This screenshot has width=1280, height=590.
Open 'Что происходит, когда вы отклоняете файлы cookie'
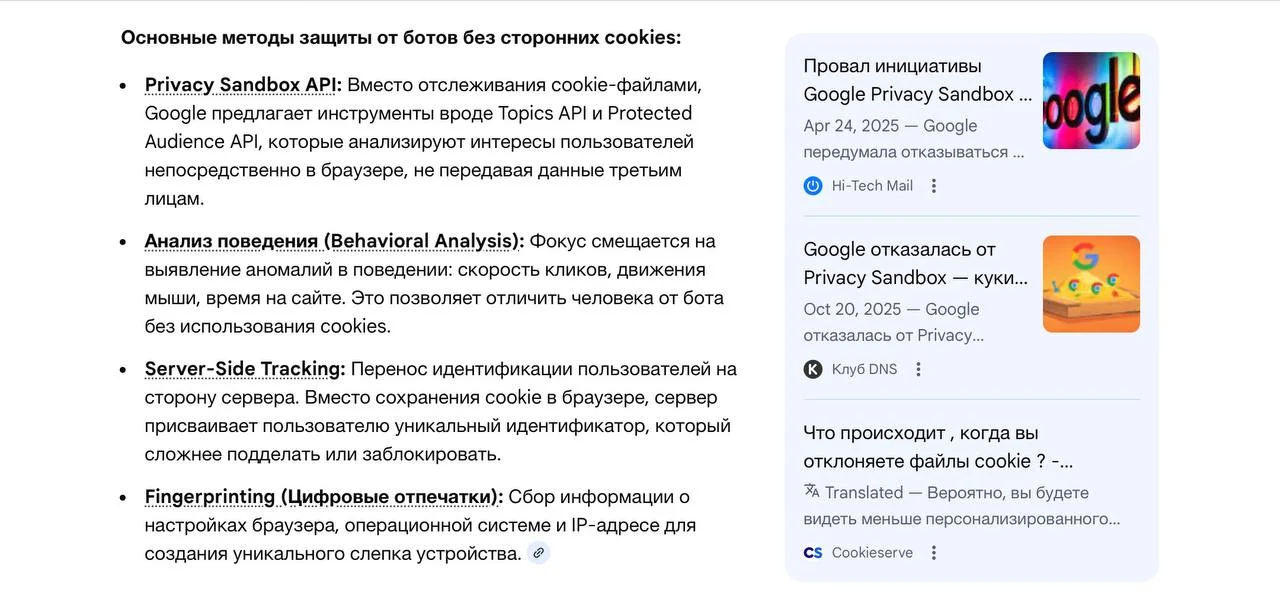[937, 447]
